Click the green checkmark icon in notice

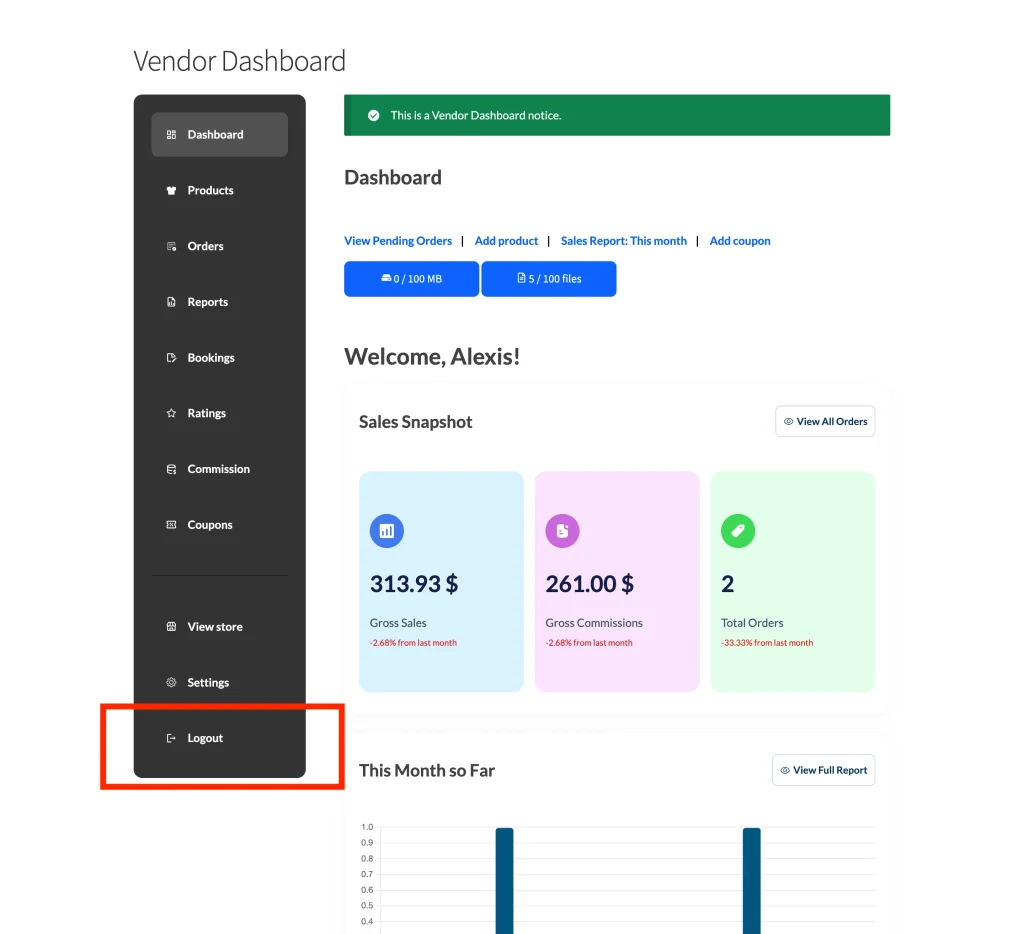[374, 116]
